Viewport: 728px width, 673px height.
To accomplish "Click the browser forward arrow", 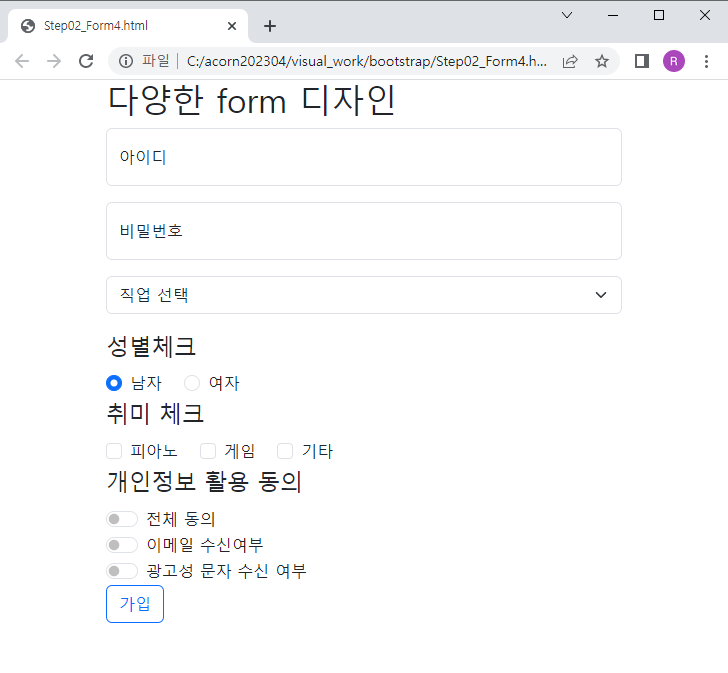I will [x=54, y=61].
